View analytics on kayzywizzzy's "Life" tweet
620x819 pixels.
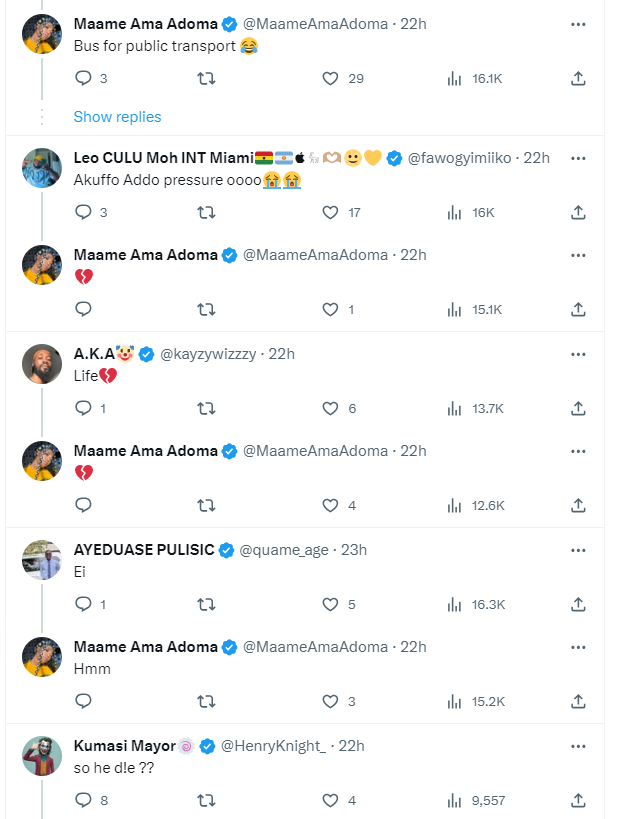pos(454,408)
